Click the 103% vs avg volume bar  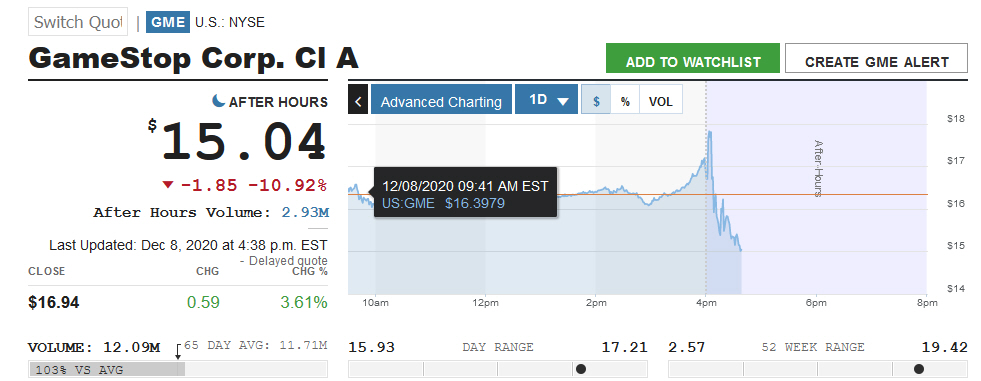106,369
